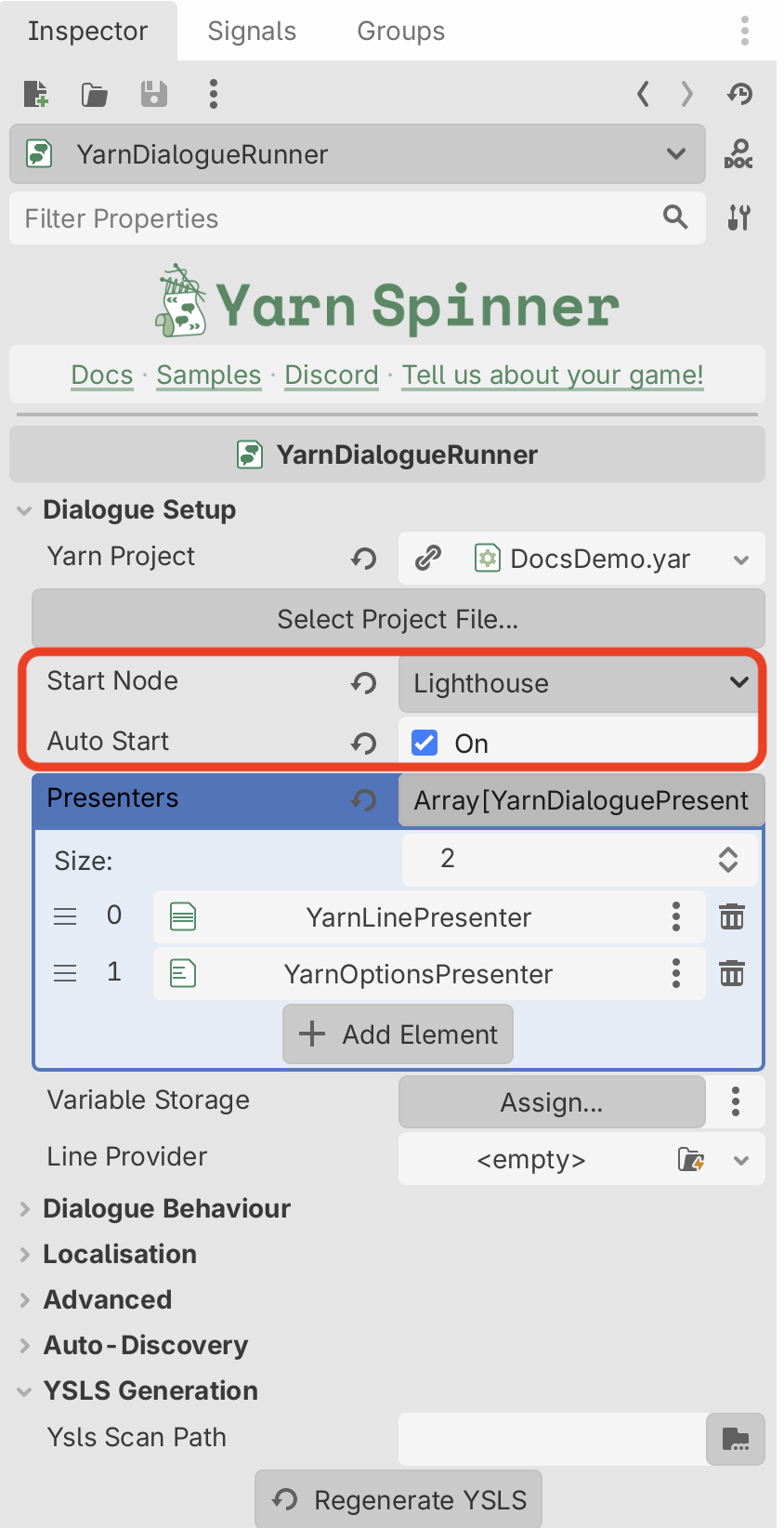This screenshot has width=784, height=1528.
Task: Delete the YarnOptionsPresenter array element
Action: coord(732,973)
